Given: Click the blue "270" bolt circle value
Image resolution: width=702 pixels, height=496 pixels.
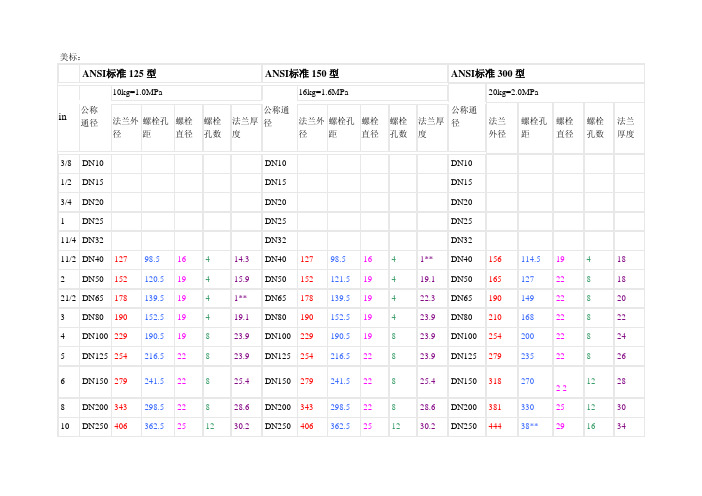Looking at the screenshot, I should pyautogui.click(x=527, y=381).
